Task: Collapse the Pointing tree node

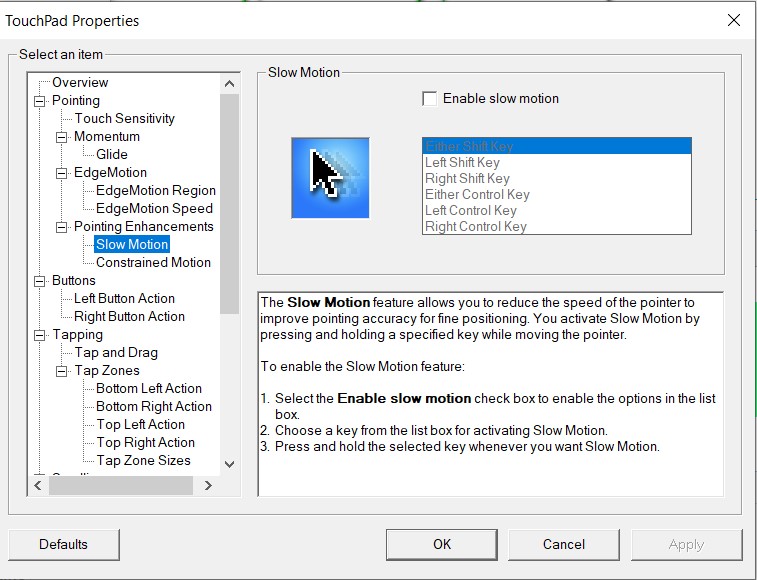Action: [40, 101]
